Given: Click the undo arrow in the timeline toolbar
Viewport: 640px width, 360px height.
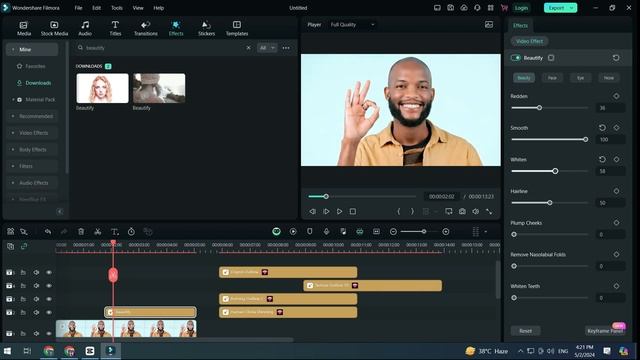Looking at the screenshot, I should 48,232.
